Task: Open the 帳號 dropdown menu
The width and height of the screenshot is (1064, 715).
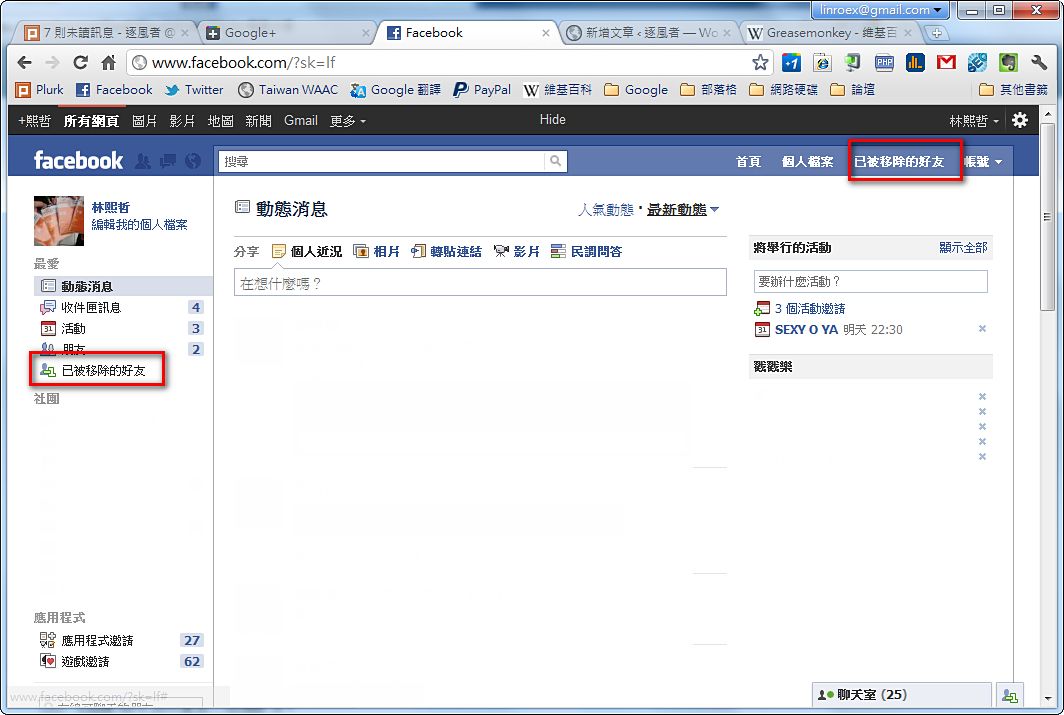Action: point(983,161)
